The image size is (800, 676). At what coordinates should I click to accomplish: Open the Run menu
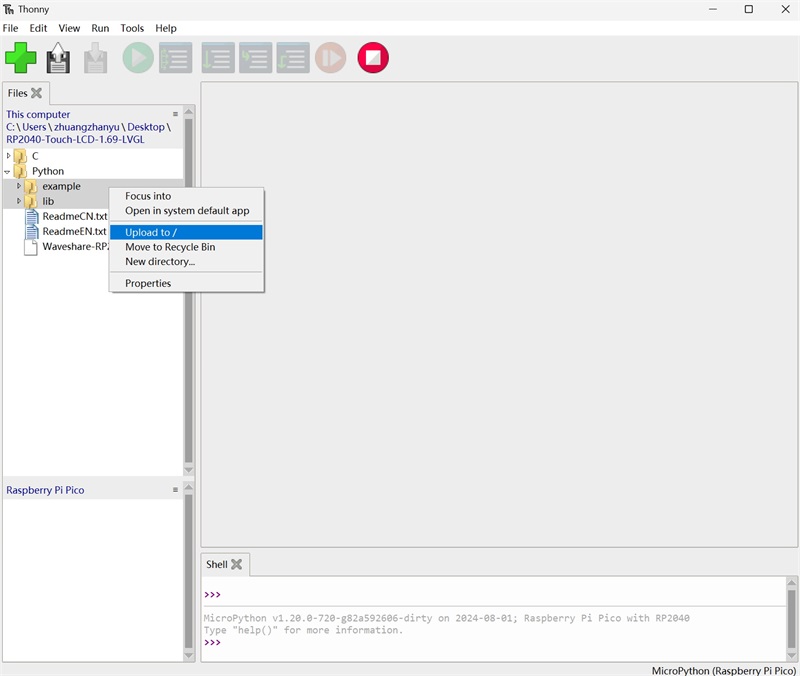point(100,28)
